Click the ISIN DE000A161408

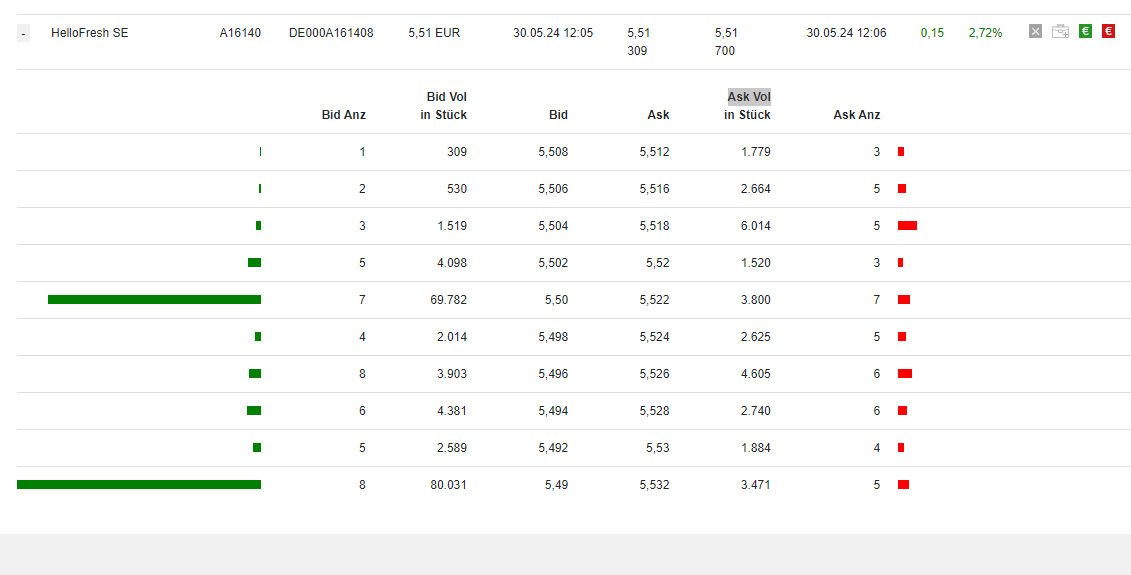[331, 33]
